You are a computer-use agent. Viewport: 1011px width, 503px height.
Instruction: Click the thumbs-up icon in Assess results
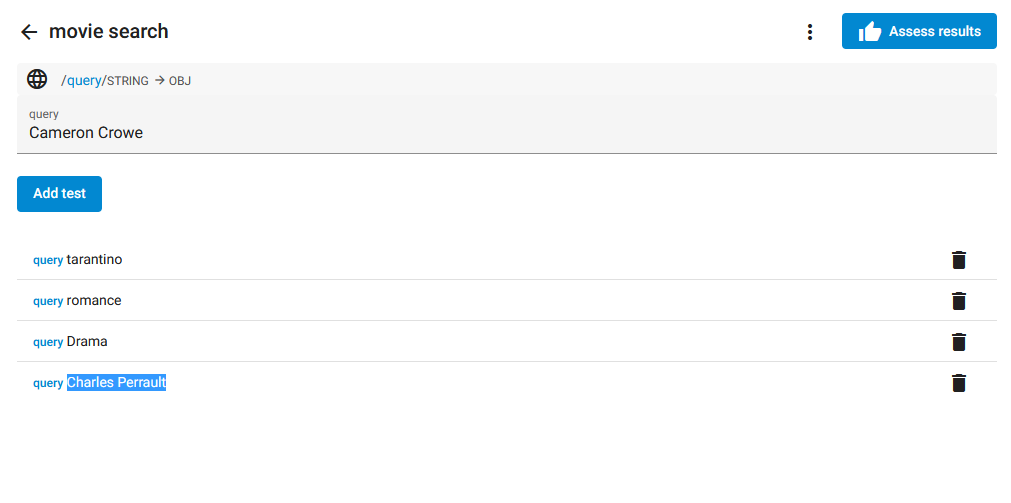(x=870, y=32)
